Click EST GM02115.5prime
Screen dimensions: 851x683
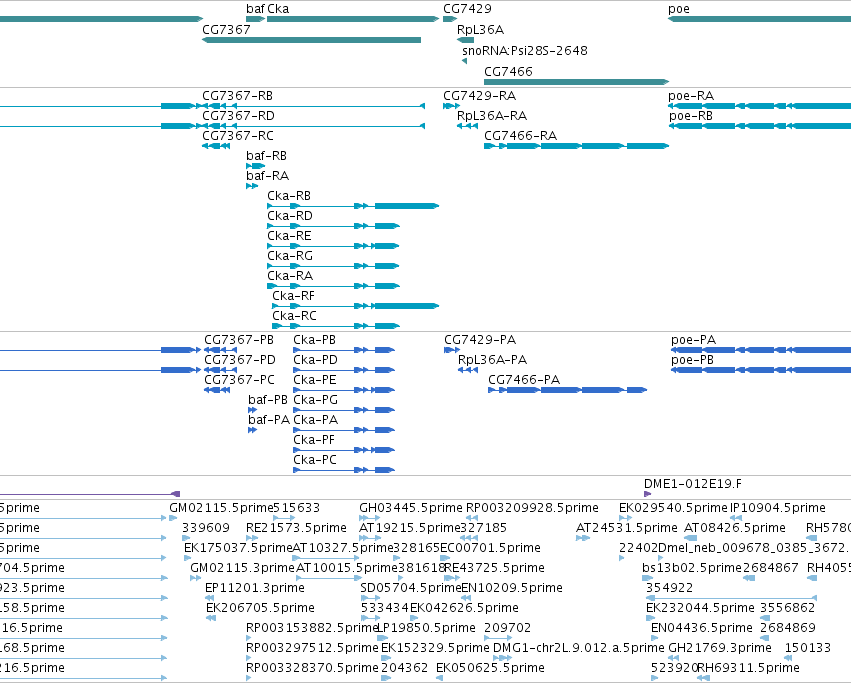221,508
